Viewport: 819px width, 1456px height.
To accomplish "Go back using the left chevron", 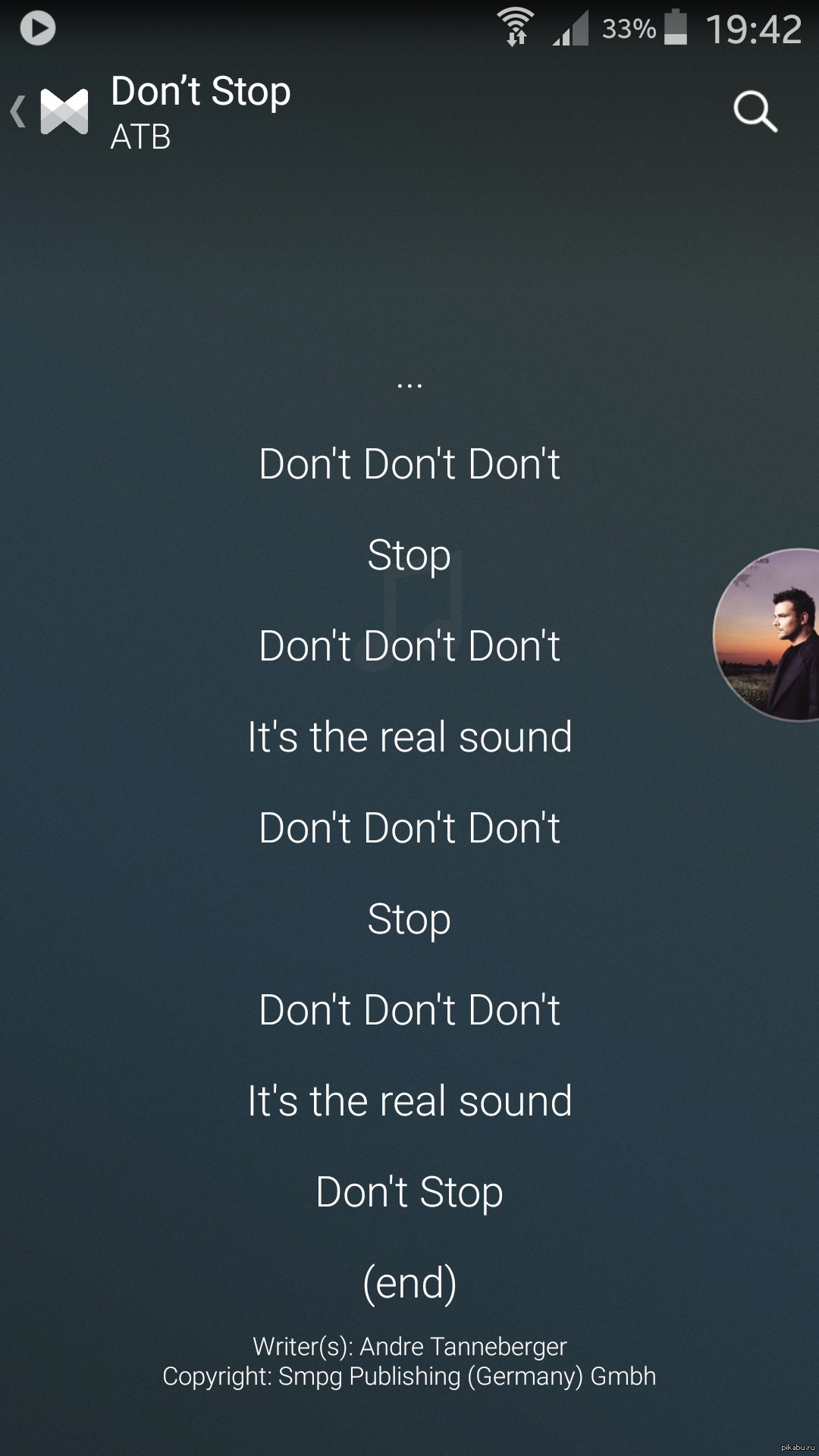I will click(x=18, y=111).
